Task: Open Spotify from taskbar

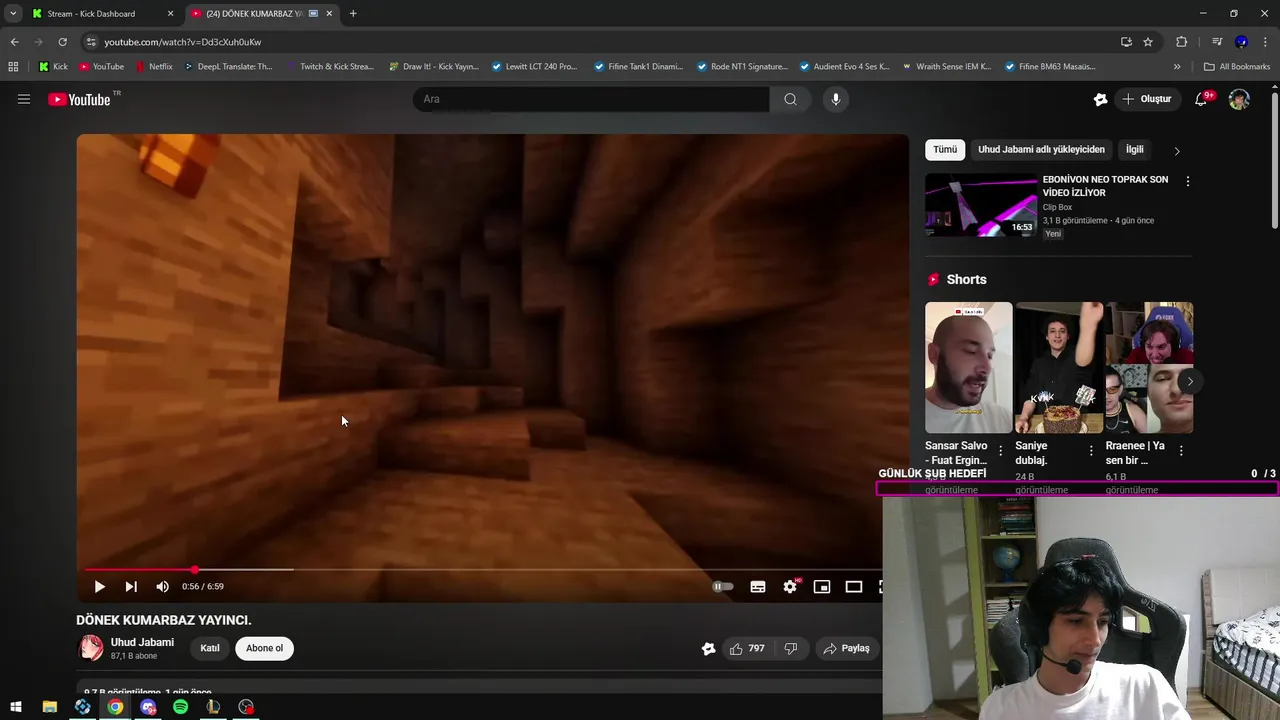Action: [181, 707]
